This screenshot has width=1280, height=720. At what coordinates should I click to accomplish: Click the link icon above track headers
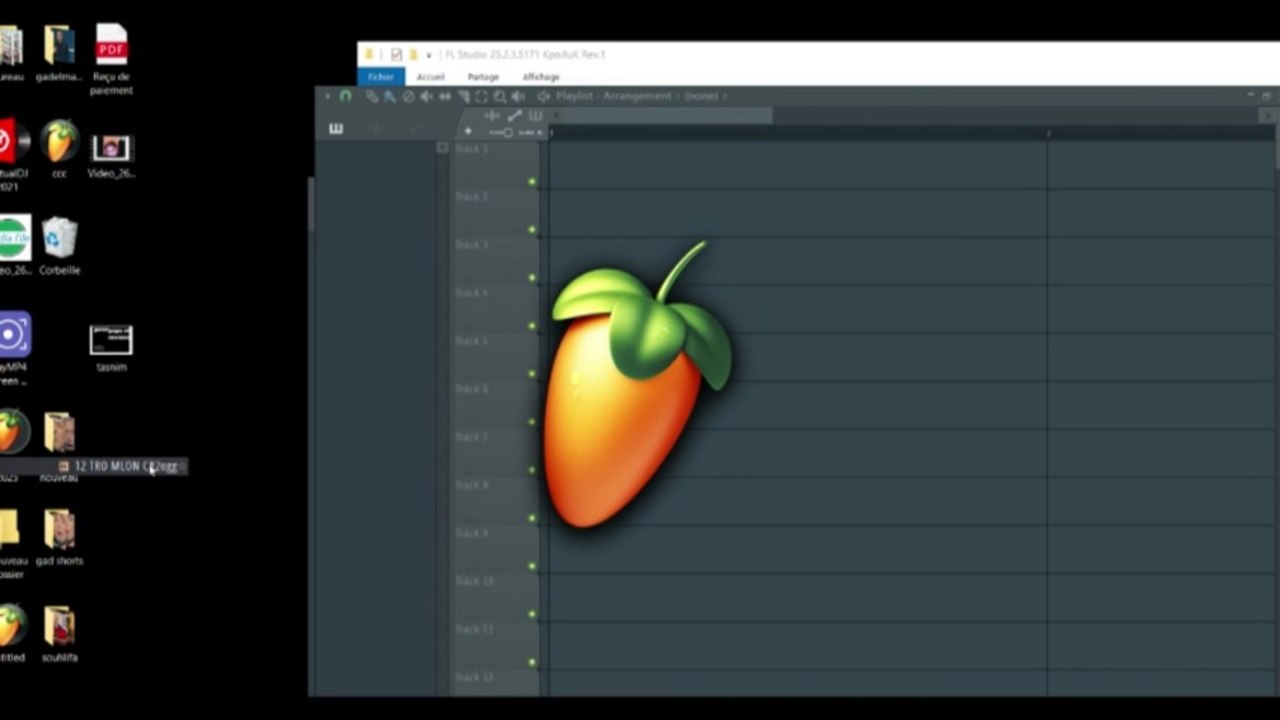514,115
